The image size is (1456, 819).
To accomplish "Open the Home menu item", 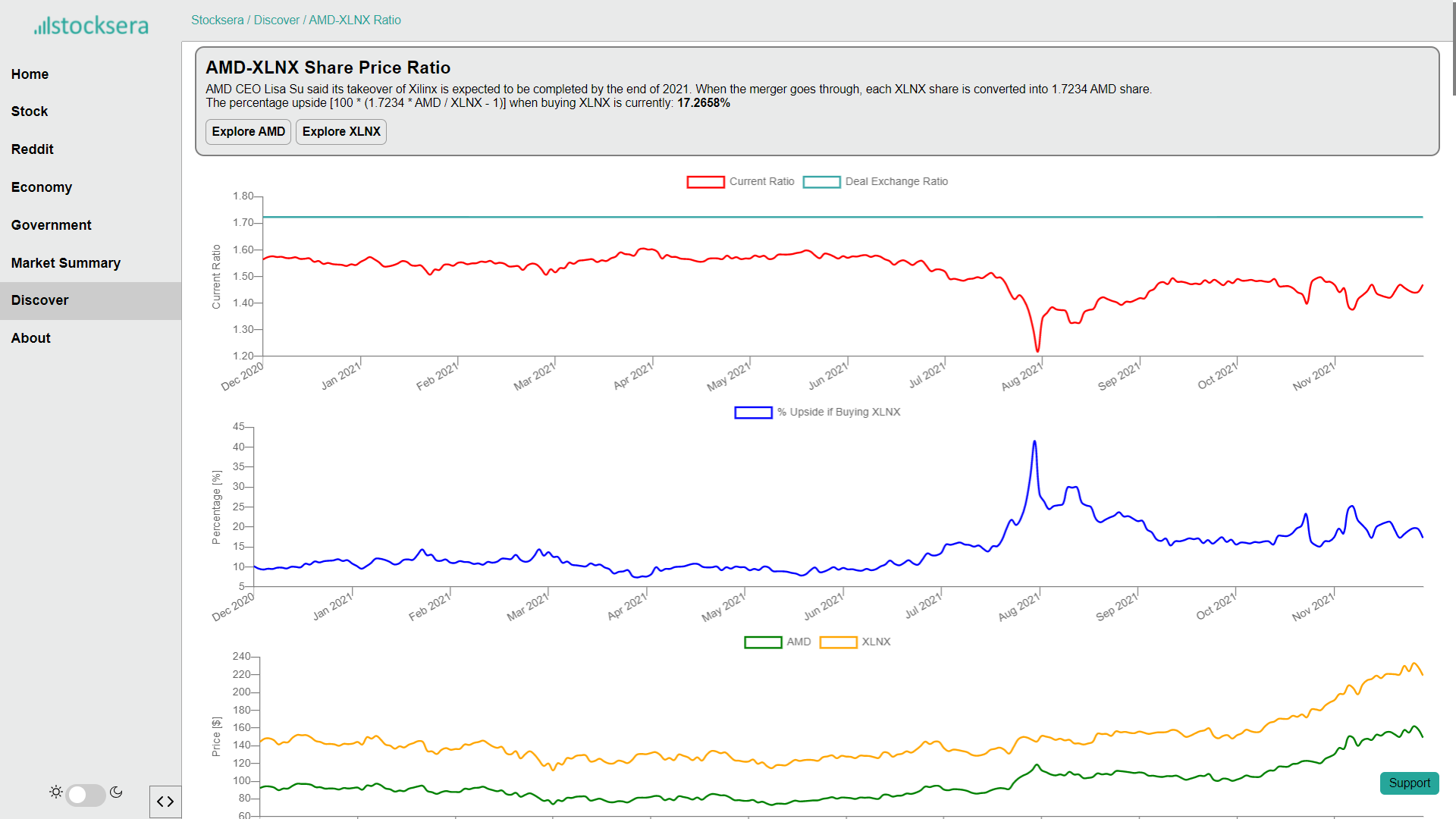I will pyautogui.click(x=30, y=74).
